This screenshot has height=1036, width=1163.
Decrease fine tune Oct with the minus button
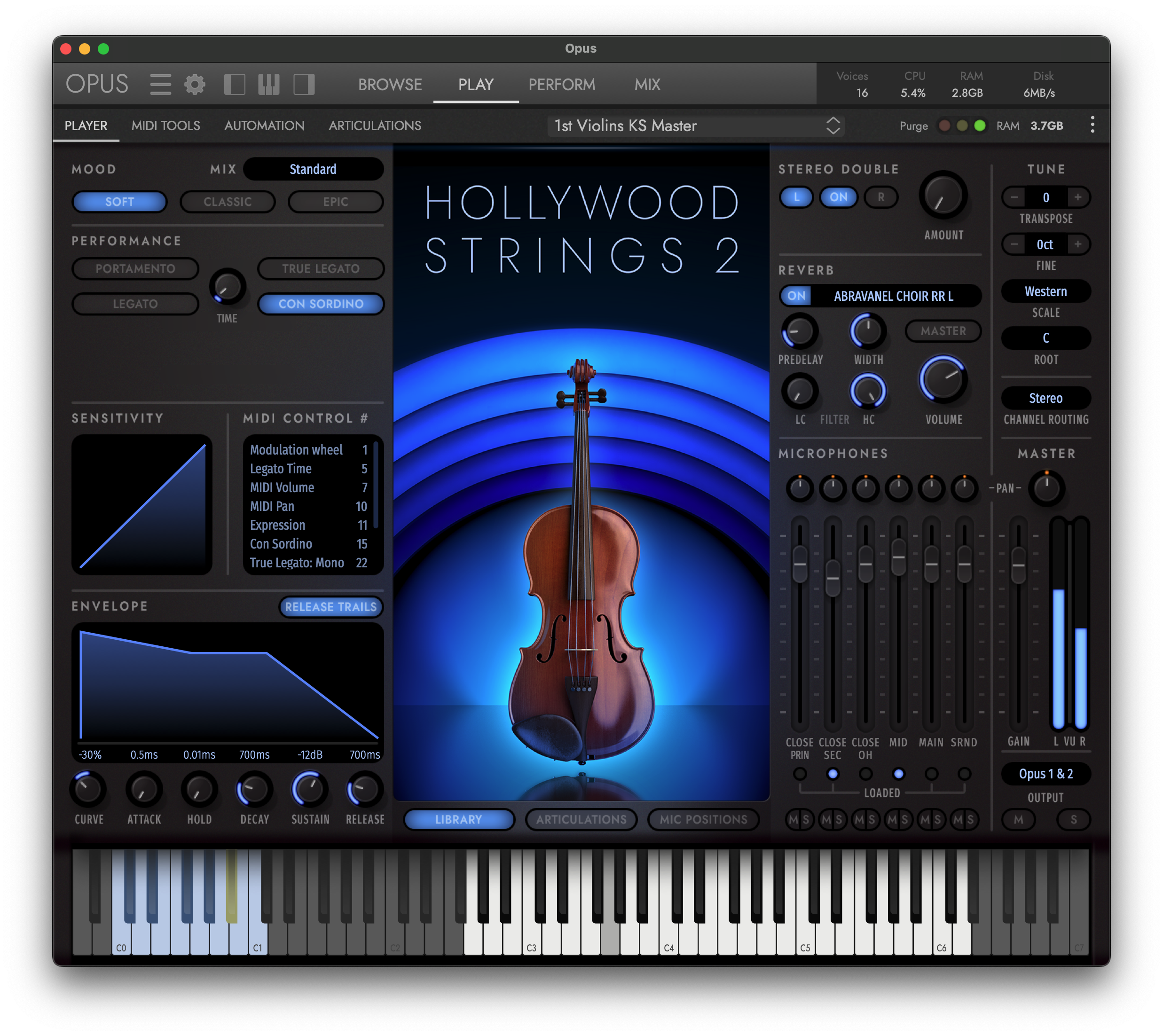[1014, 244]
